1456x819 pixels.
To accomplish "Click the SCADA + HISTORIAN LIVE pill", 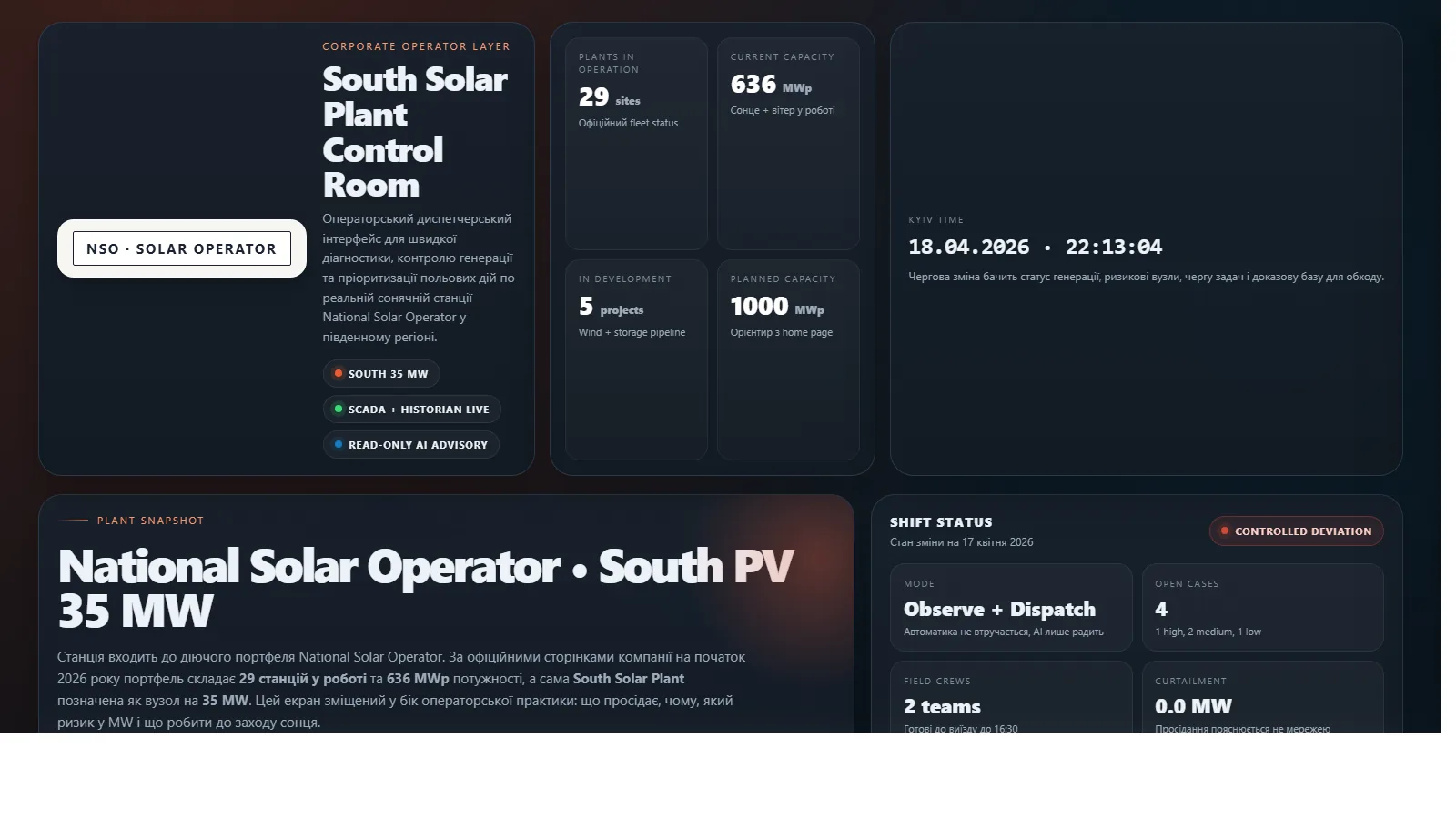I will (411, 409).
